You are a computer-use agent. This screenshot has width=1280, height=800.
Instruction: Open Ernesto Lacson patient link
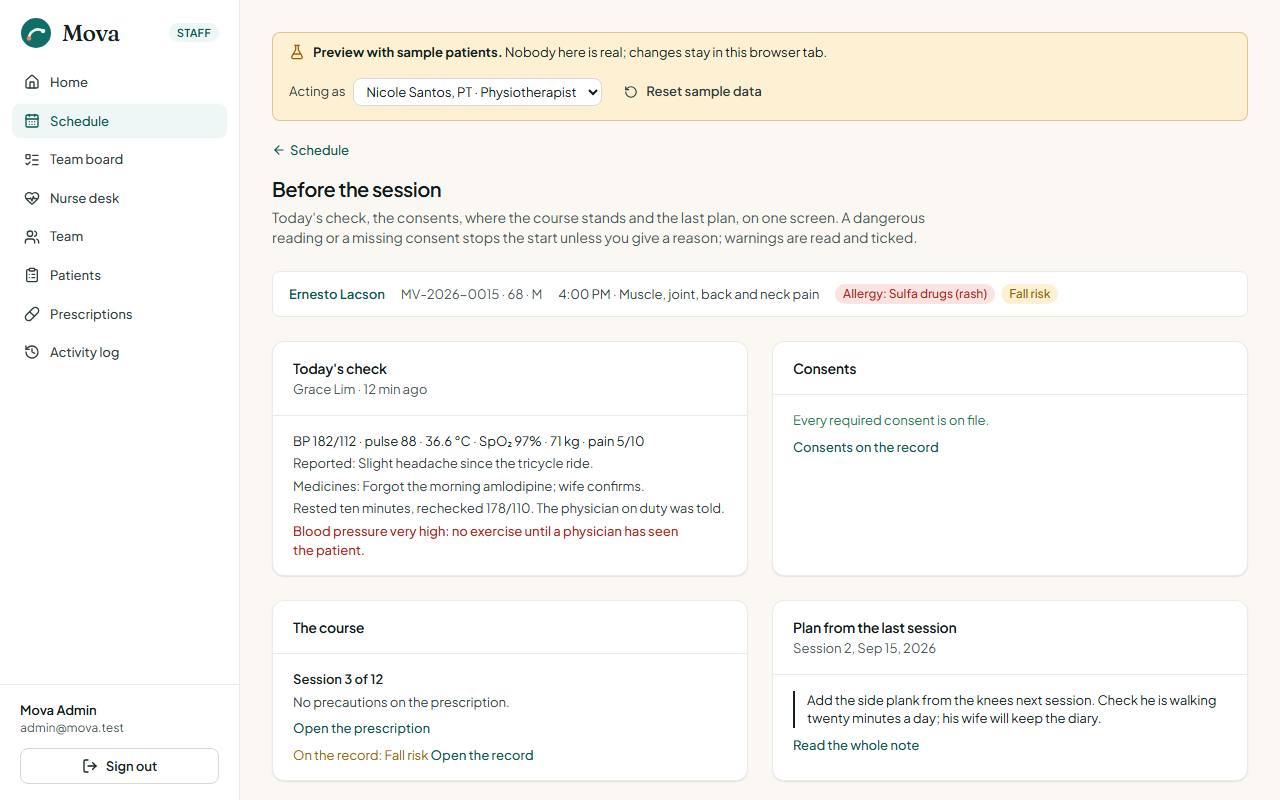337,294
